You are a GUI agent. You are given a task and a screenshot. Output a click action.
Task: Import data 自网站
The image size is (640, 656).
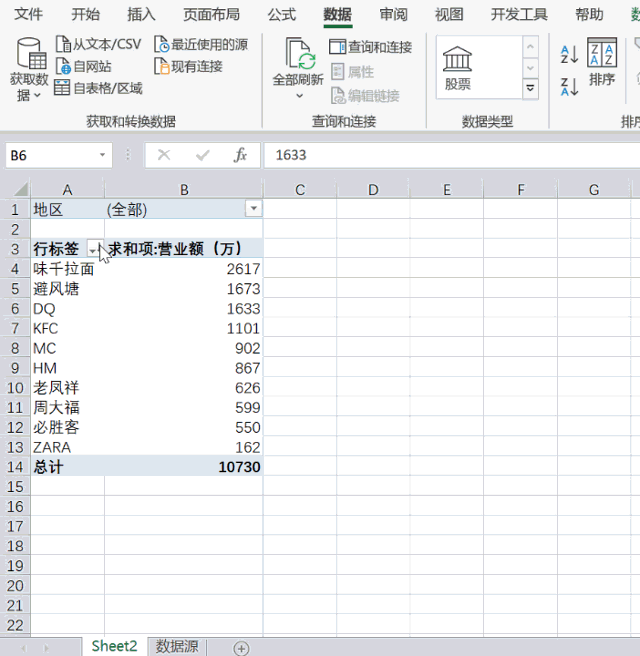[x=84, y=66]
